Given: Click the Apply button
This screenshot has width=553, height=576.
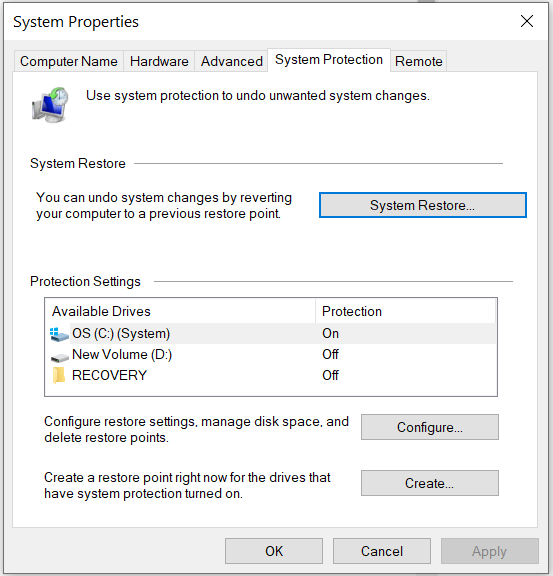Looking at the screenshot, I should [x=490, y=551].
